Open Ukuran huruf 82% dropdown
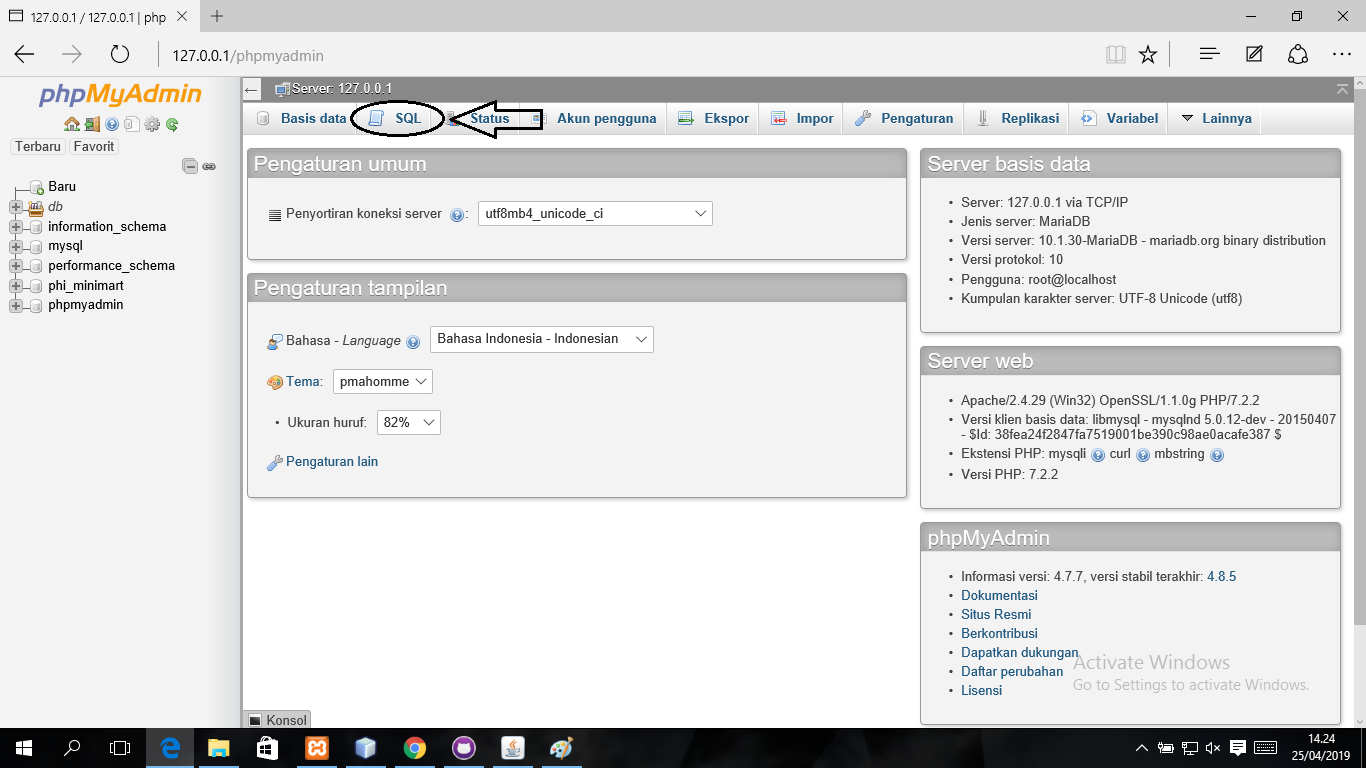This screenshot has height=768, width=1366. 409,422
